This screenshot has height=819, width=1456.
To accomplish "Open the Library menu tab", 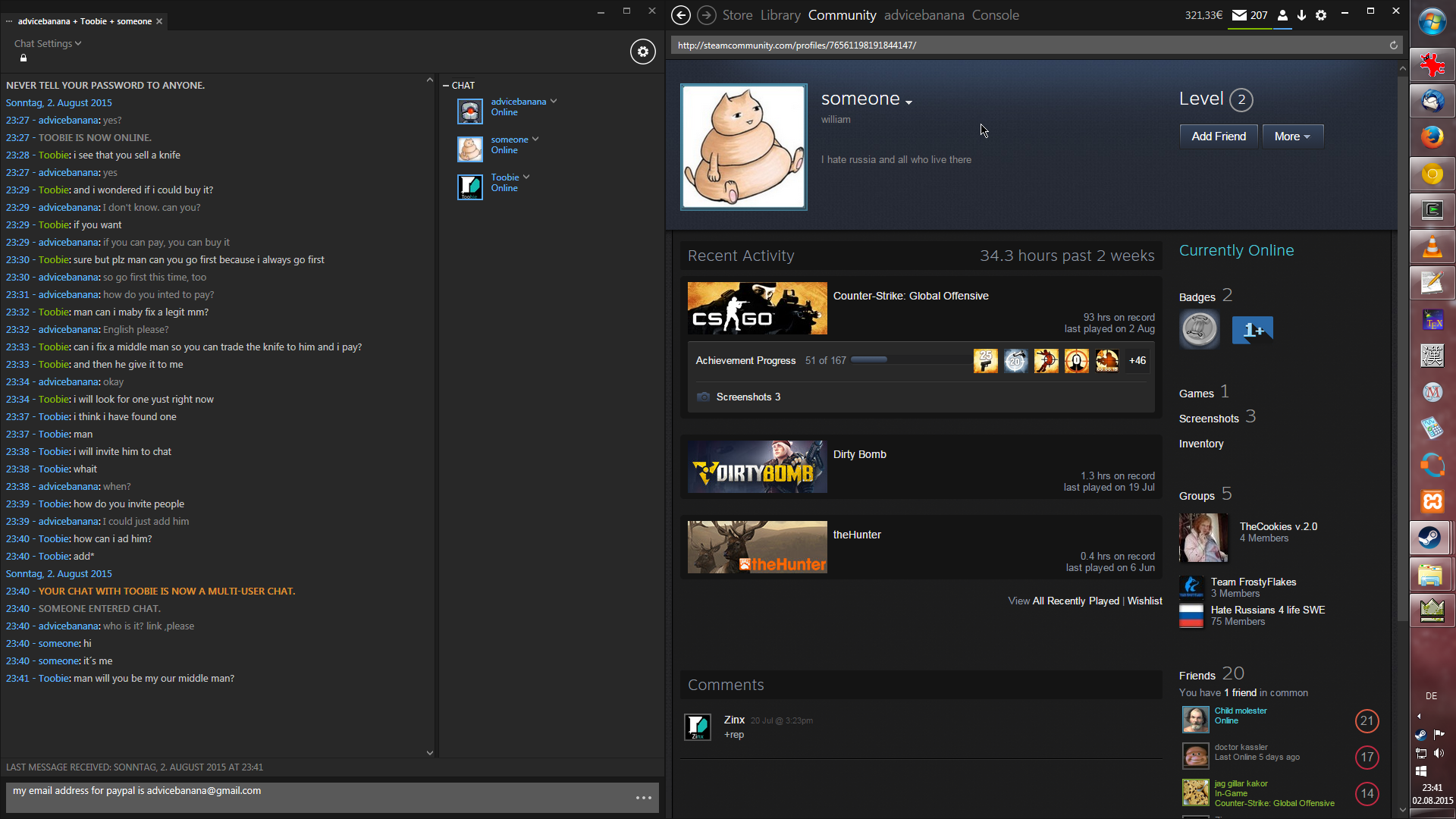I will tap(780, 15).
